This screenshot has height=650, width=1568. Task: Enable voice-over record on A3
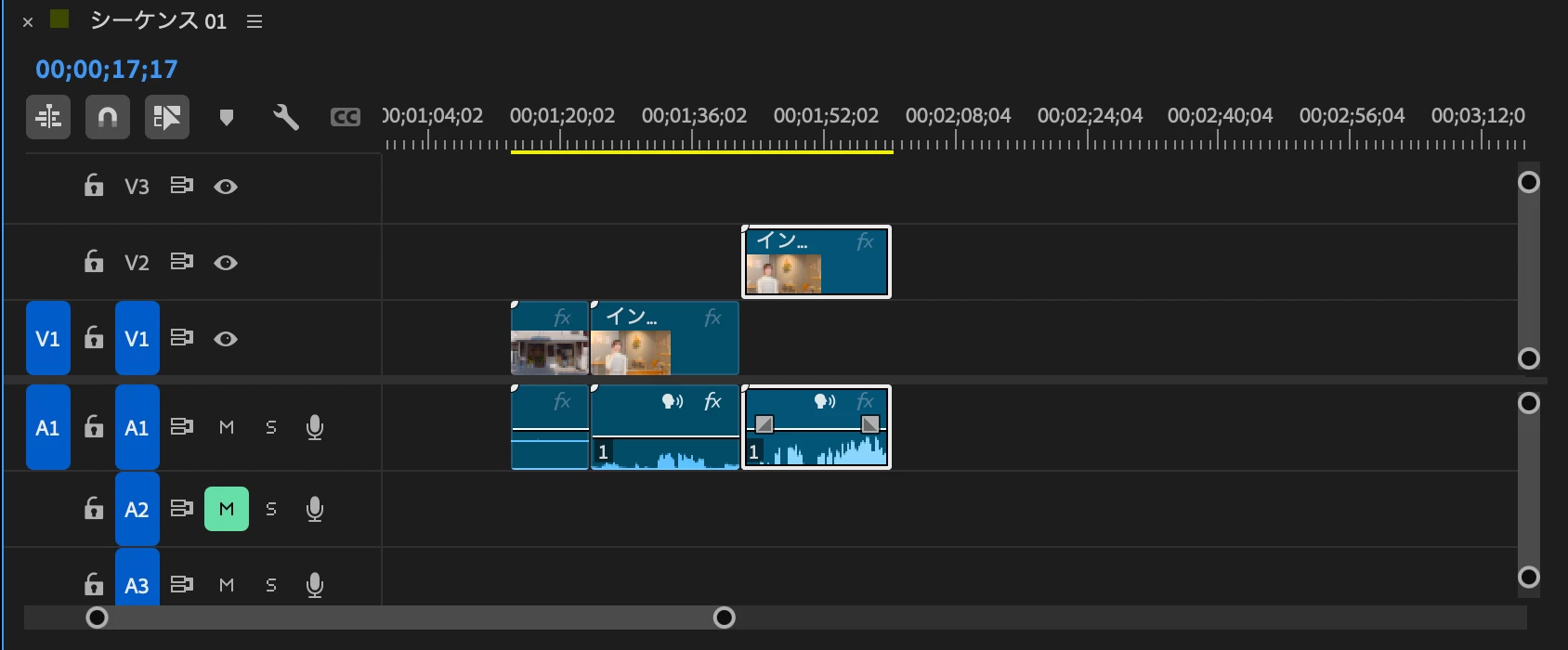315,584
